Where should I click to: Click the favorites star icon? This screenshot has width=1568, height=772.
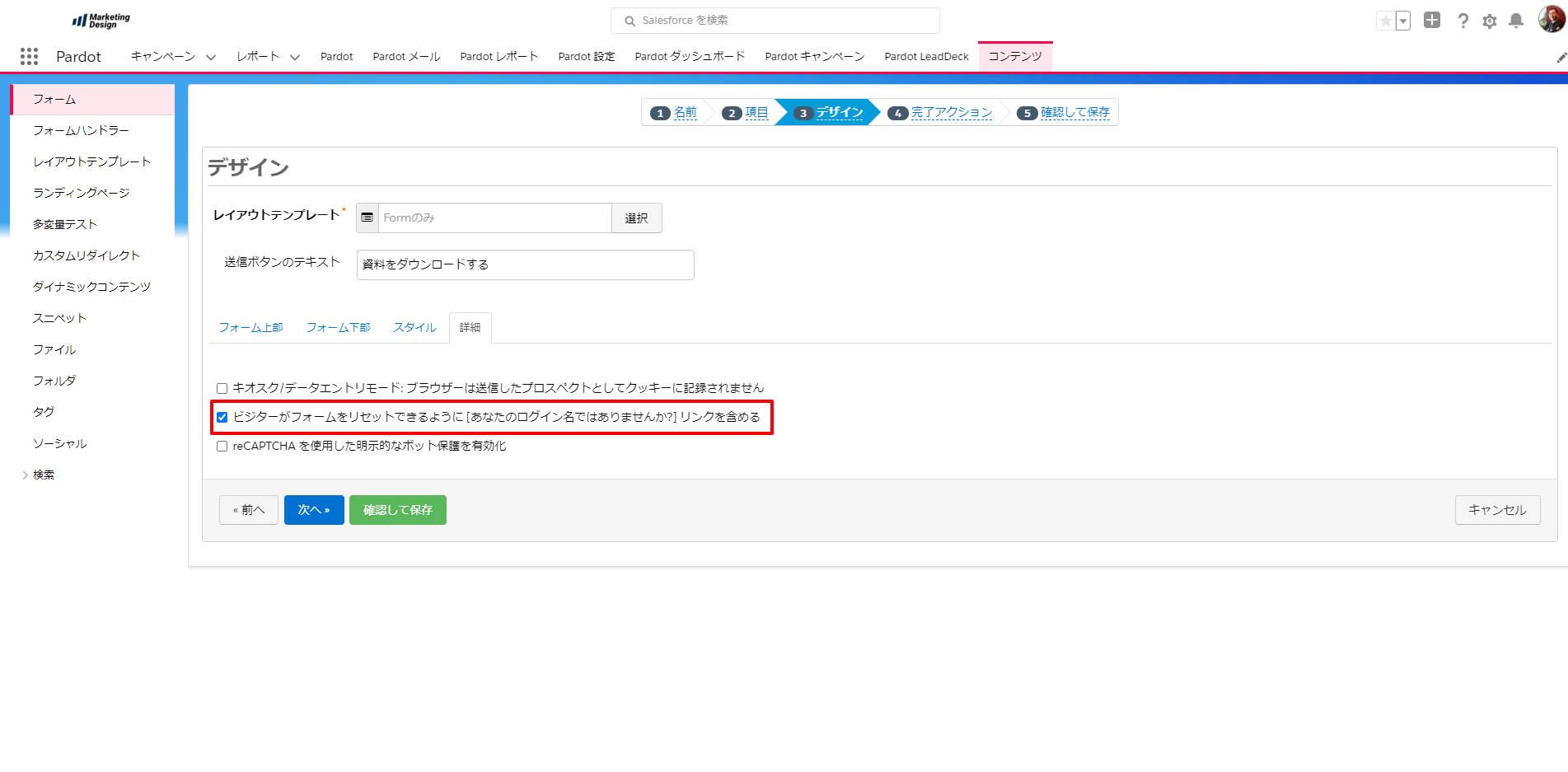1385,21
